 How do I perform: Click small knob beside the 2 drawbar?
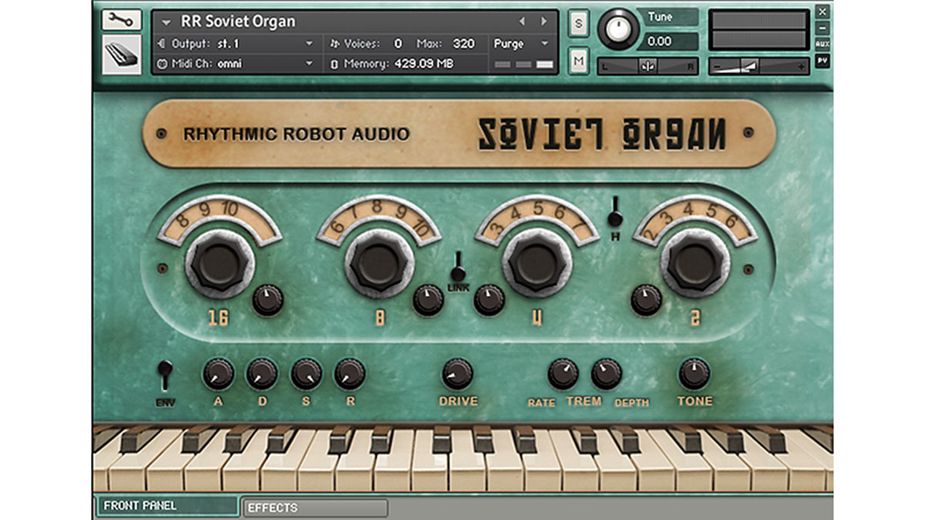point(646,300)
